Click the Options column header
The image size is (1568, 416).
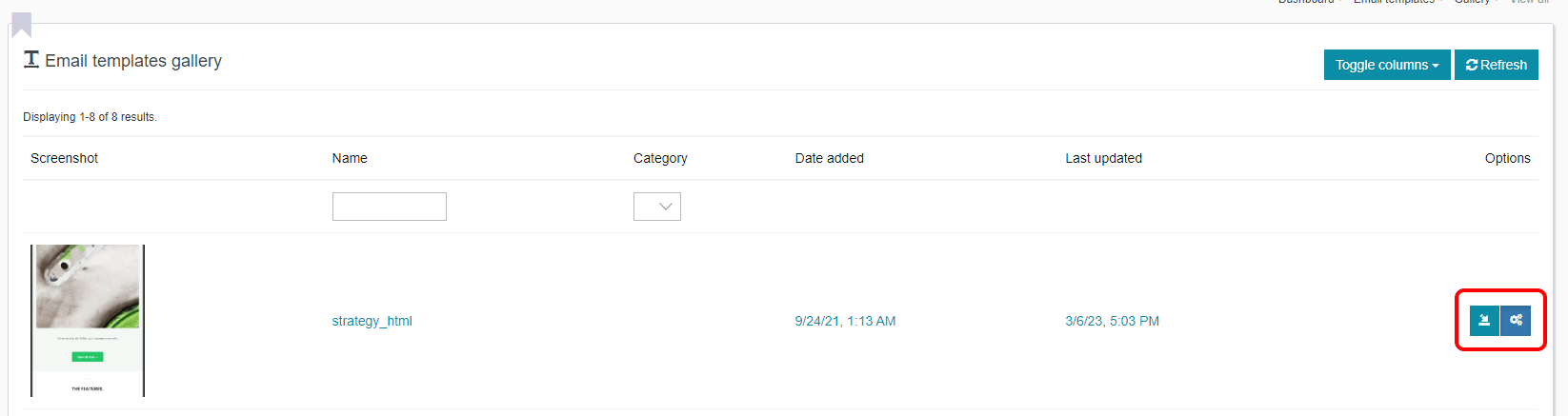tap(1508, 158)
